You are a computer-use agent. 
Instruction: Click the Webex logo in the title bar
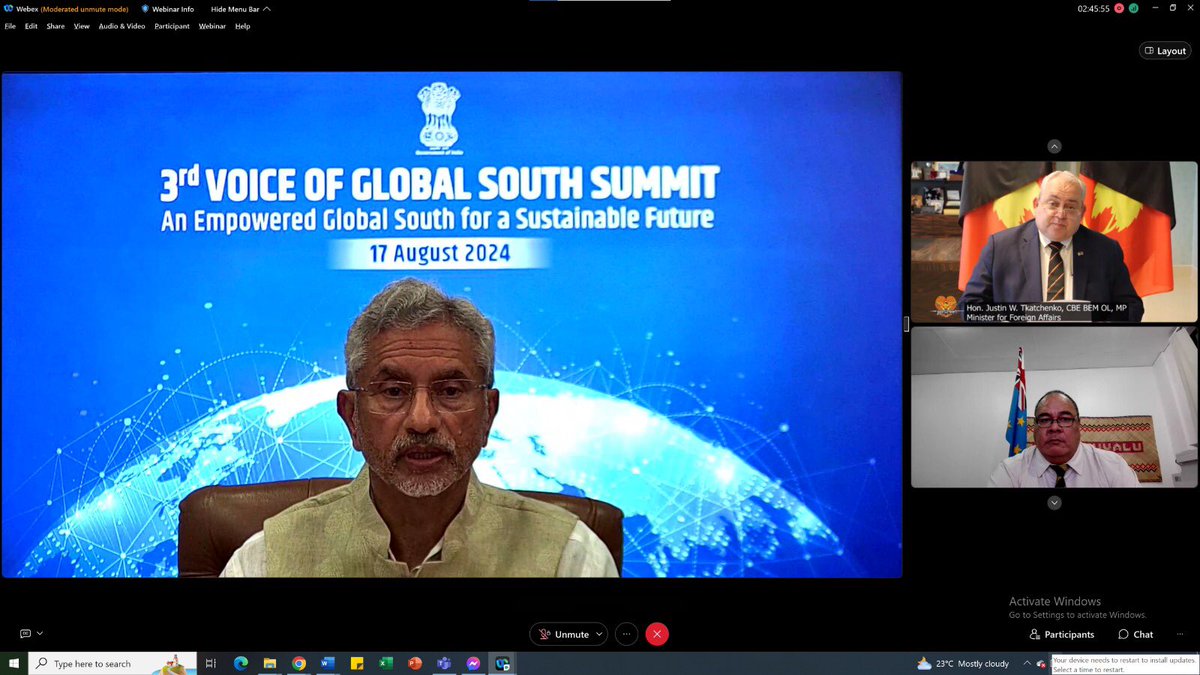8,9
